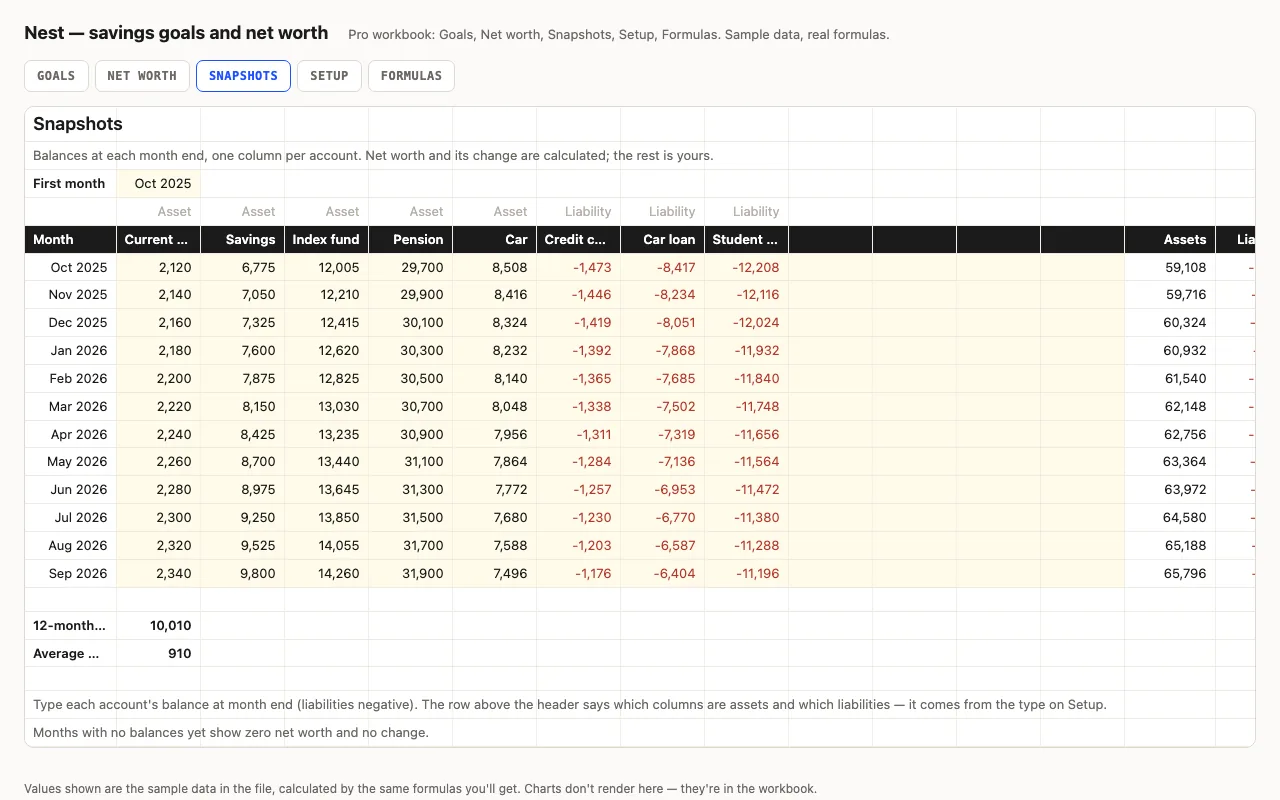Select the Jun 2026 row label
This screenshot has height=800, width=1280.
click(71, 490)
